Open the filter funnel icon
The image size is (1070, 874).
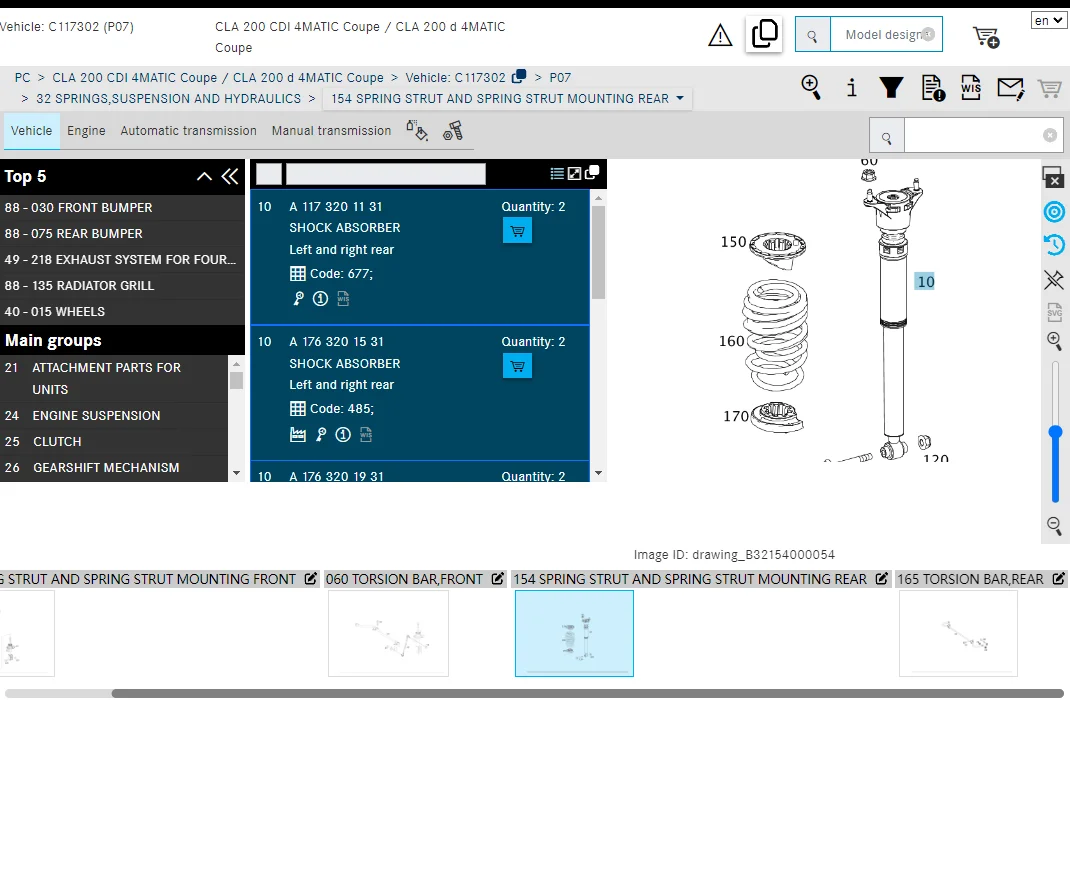click(x=891, y=87)
